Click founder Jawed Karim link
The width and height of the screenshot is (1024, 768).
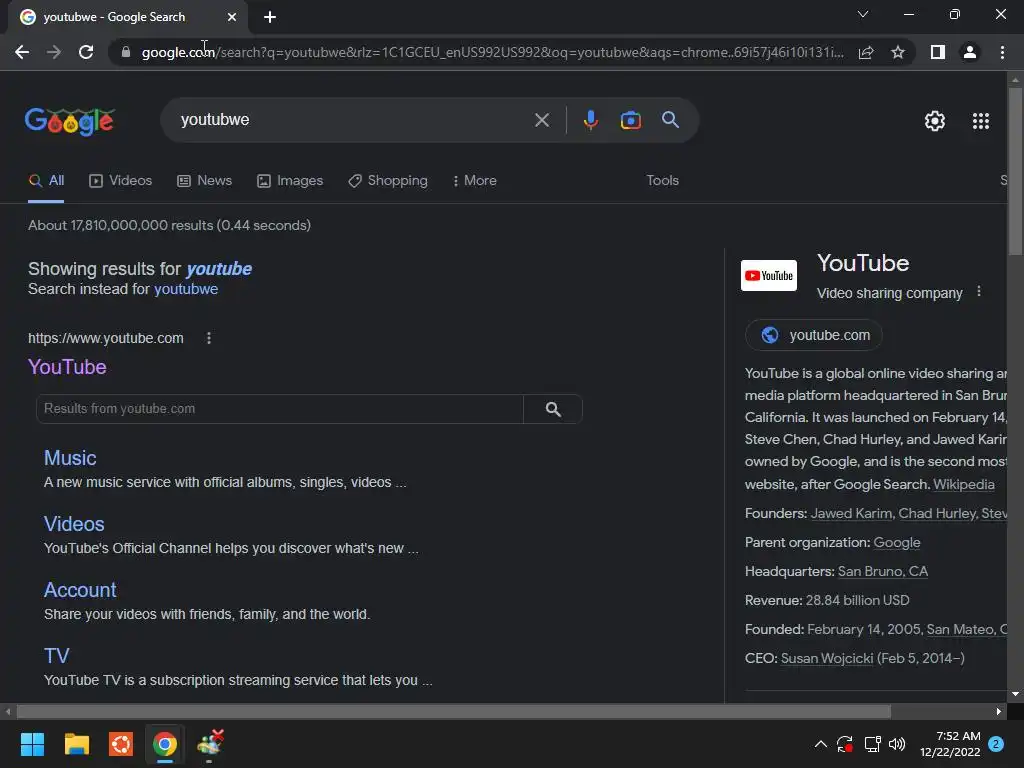(x=851, y=513)
